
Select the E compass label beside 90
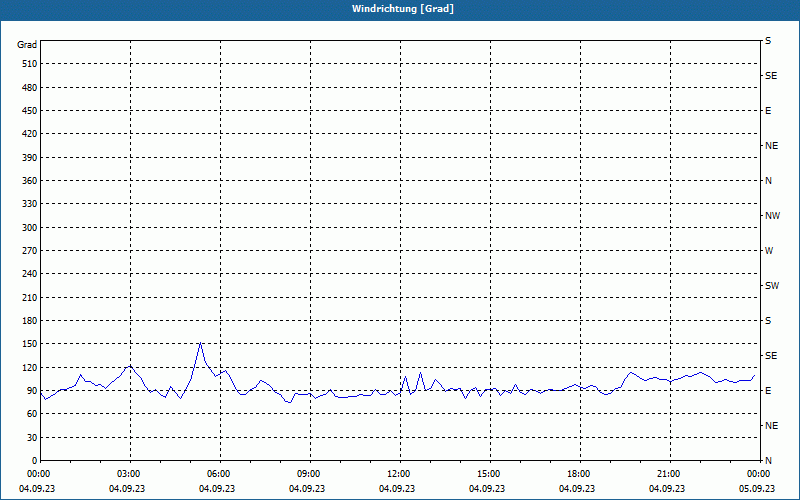[x=768, y=391]
